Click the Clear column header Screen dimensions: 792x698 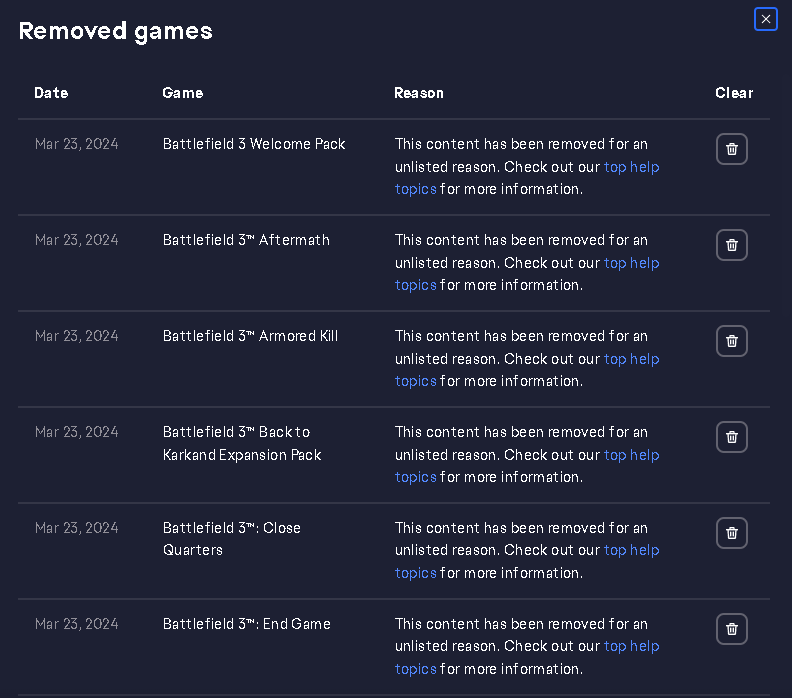(734, 93)
